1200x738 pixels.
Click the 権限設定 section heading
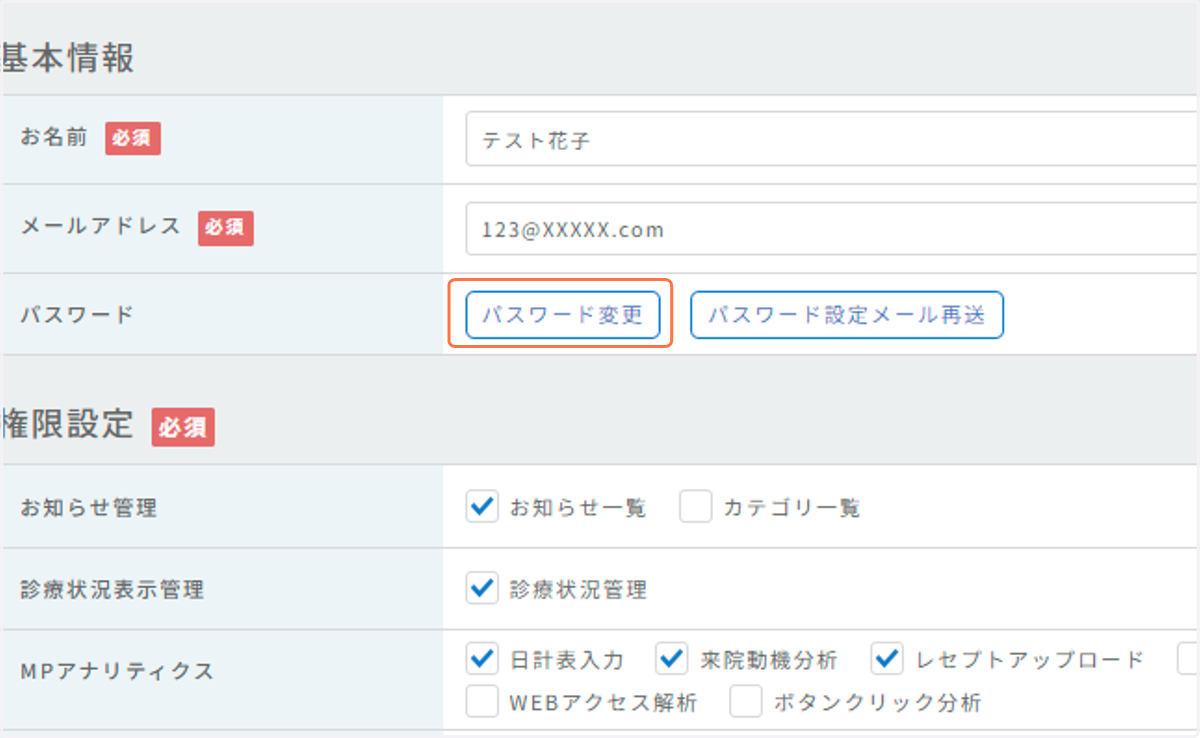[68, 425]
